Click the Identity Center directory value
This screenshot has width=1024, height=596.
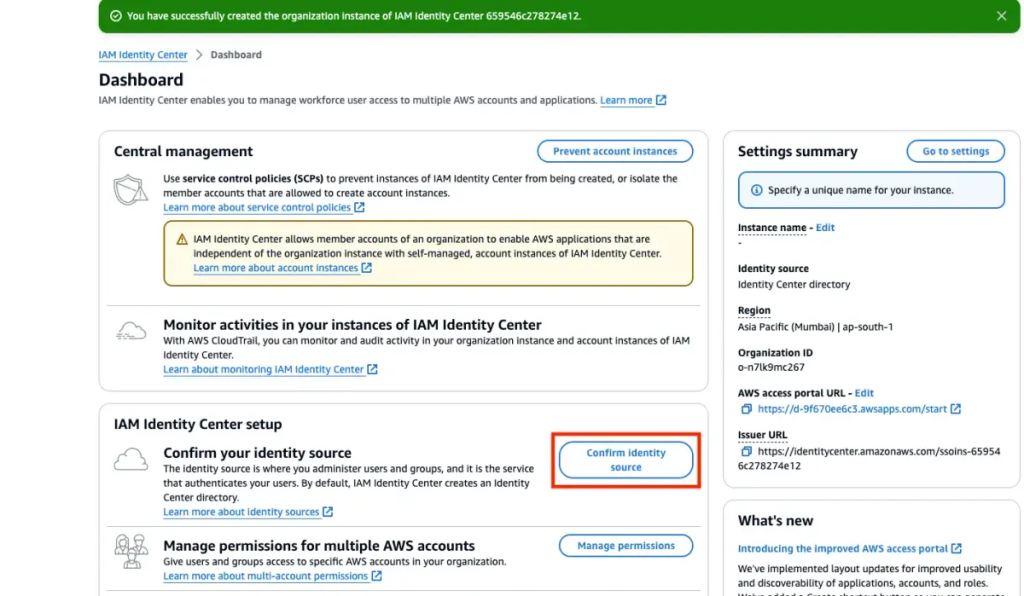[793, 285]
